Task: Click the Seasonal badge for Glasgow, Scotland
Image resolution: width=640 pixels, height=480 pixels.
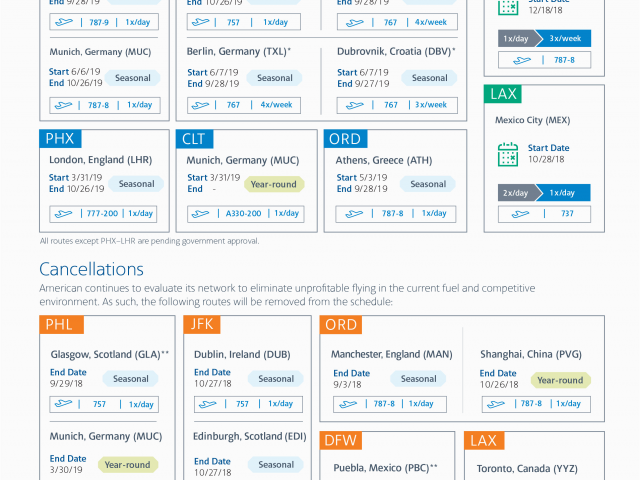Action: tap(131, 379)
